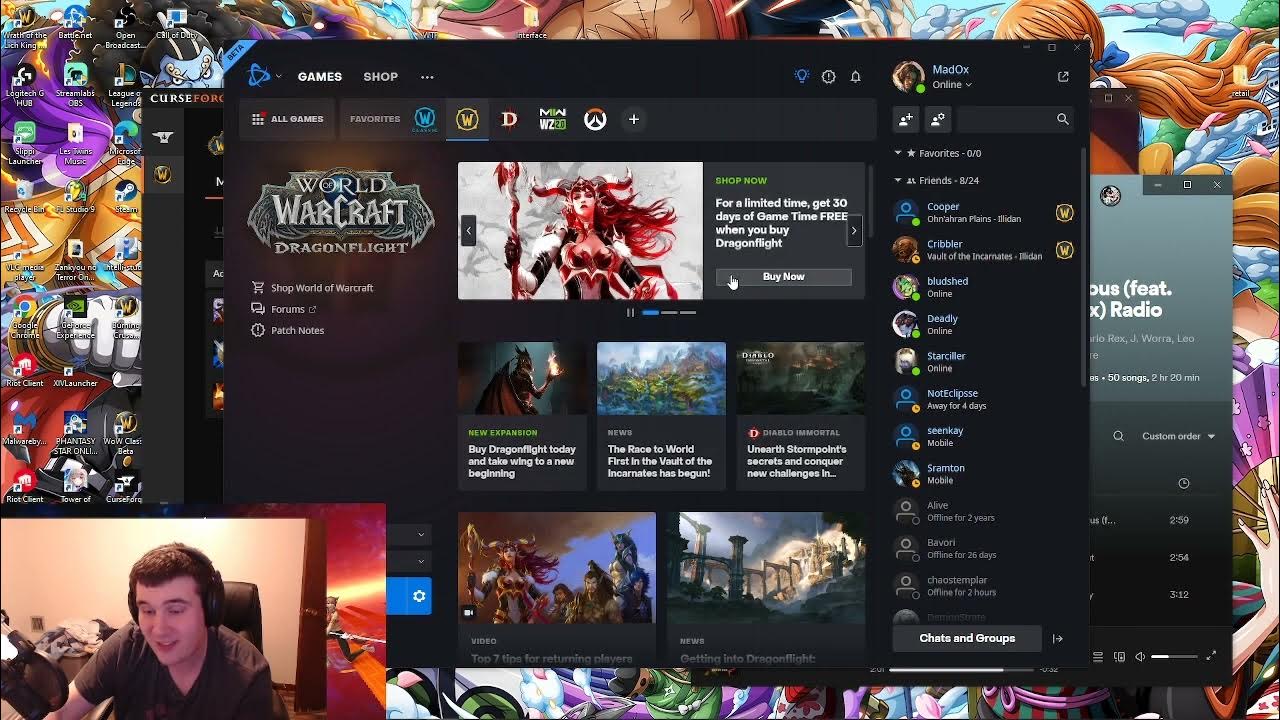
Task: Open Spotify Custom order dropdown
Action: (1179, 436)
